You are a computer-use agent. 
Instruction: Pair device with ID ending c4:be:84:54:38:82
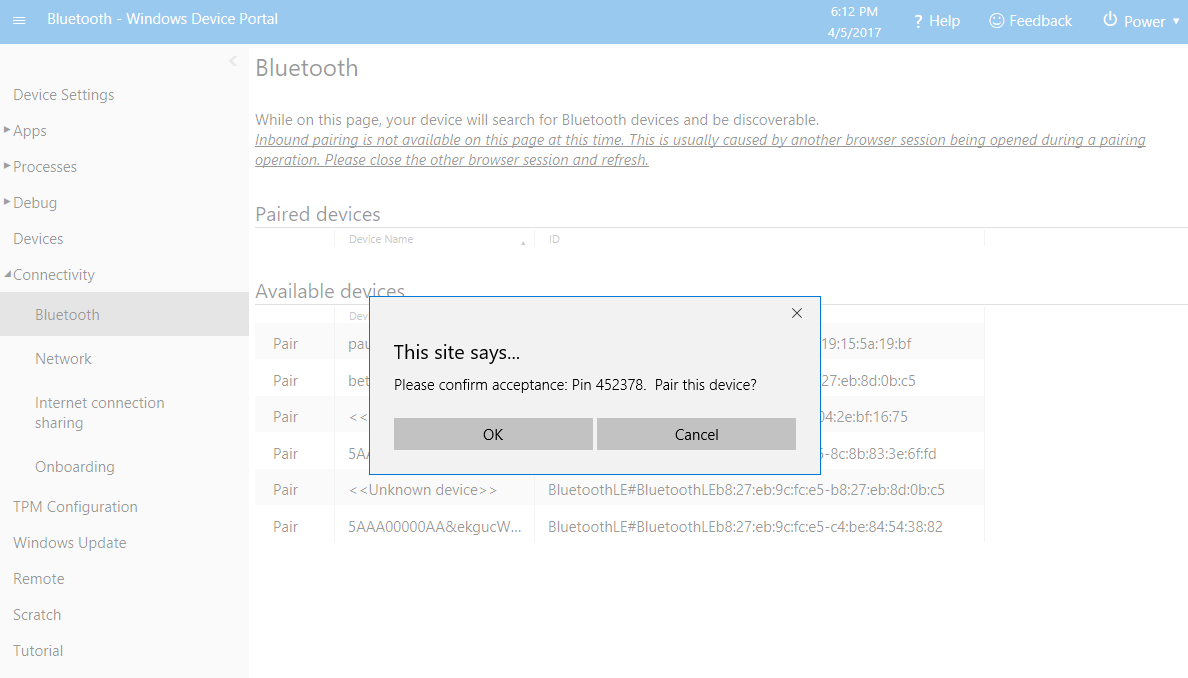286,526
